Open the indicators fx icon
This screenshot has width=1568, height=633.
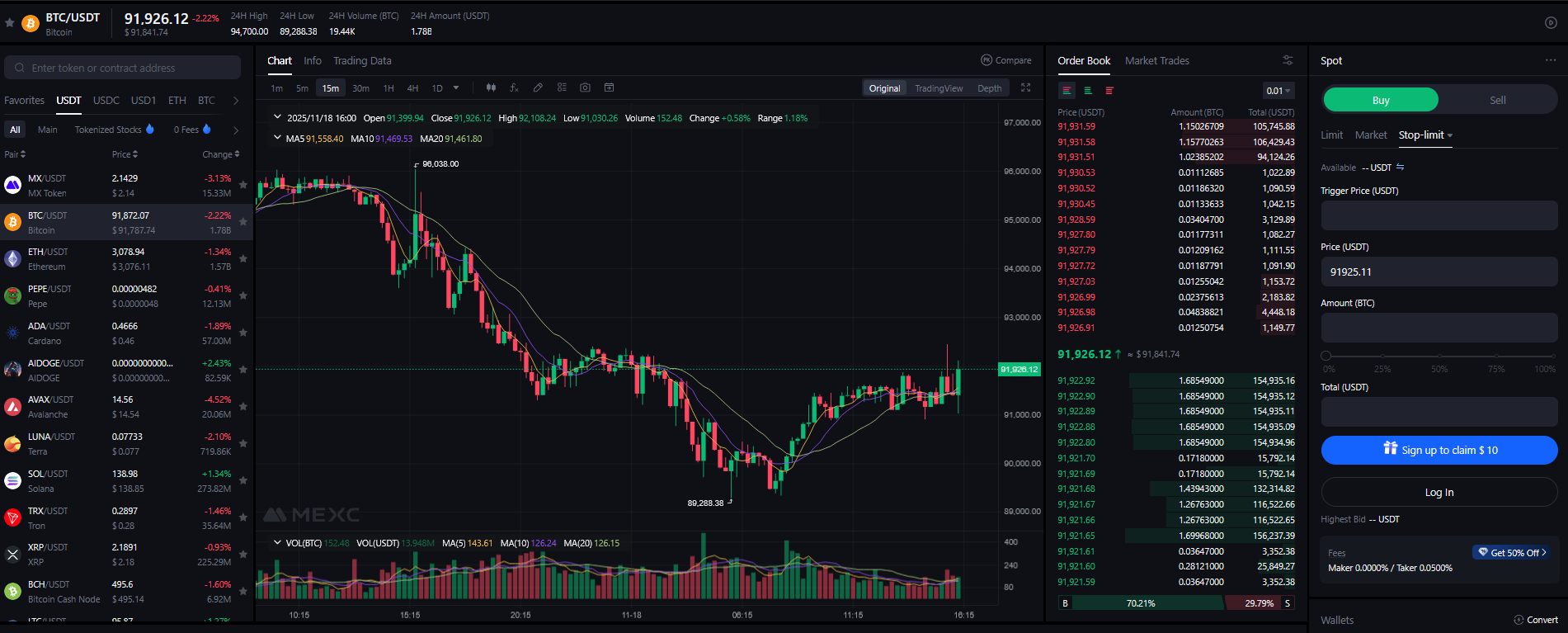pyautogui.click(x=514, y=87)
